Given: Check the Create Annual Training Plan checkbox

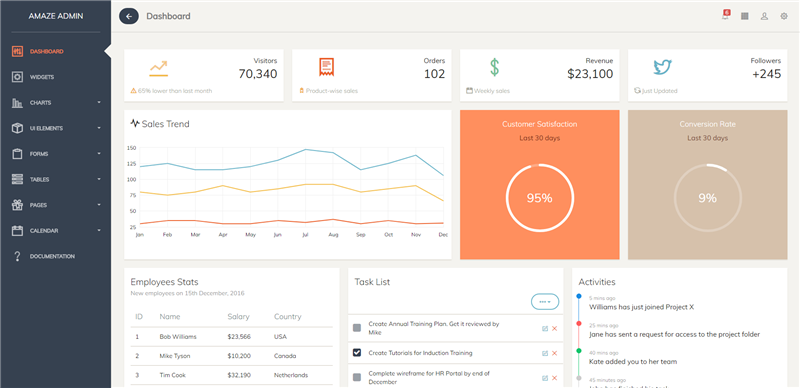Looking at the screenshot, I should click(x=357, y=328).
